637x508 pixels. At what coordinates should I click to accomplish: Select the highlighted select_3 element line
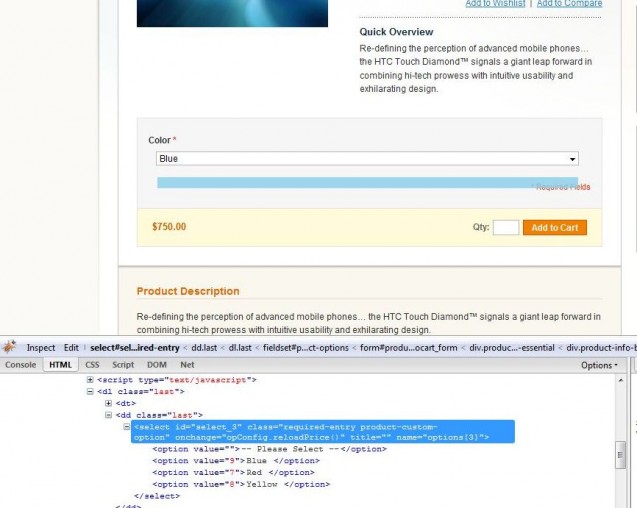[x=323, y=432]
